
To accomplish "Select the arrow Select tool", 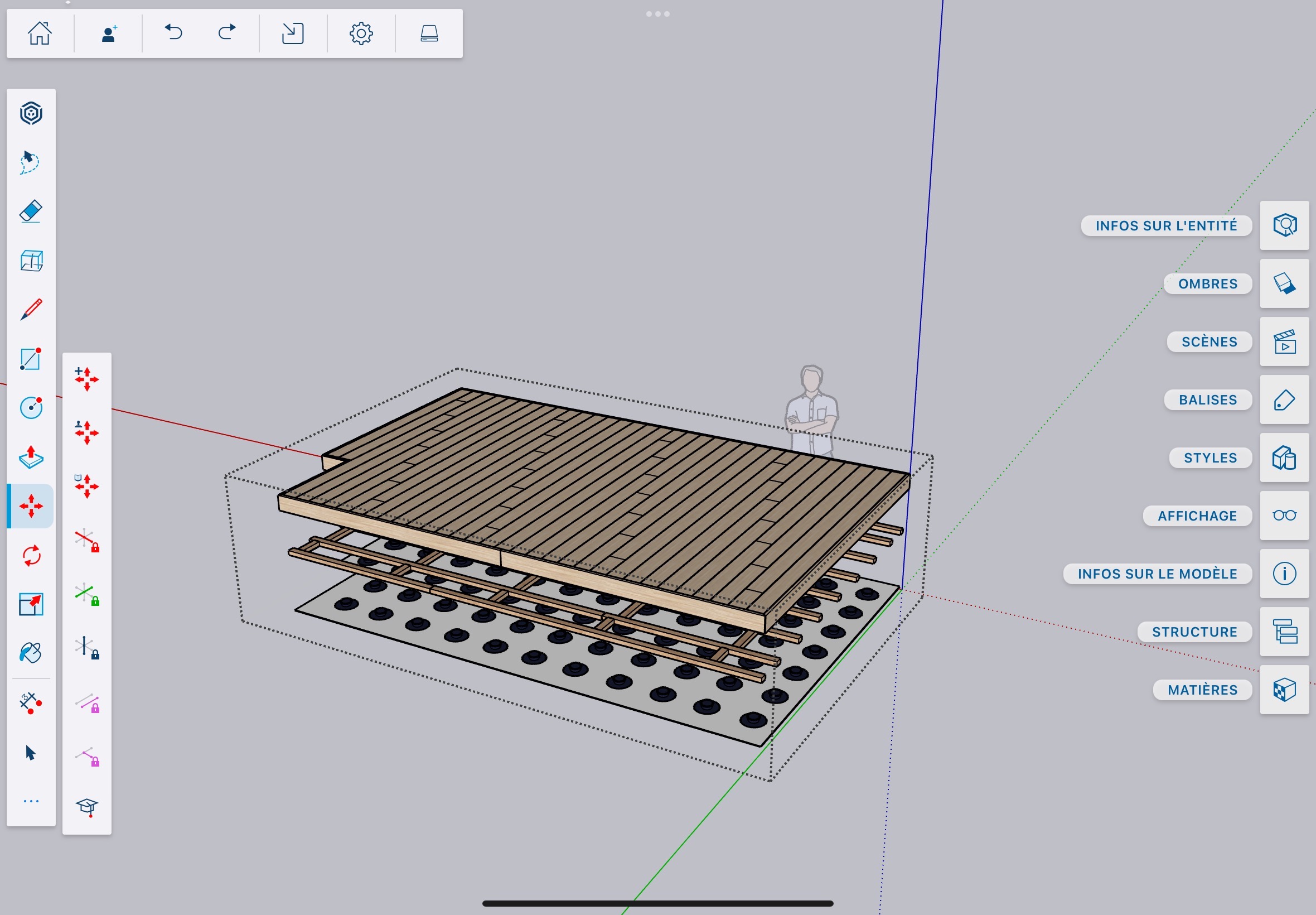I will 31,753.
